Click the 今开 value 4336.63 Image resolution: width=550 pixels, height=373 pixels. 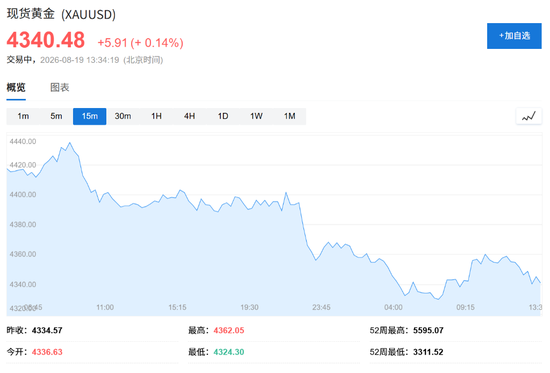[x=47, y=352]
